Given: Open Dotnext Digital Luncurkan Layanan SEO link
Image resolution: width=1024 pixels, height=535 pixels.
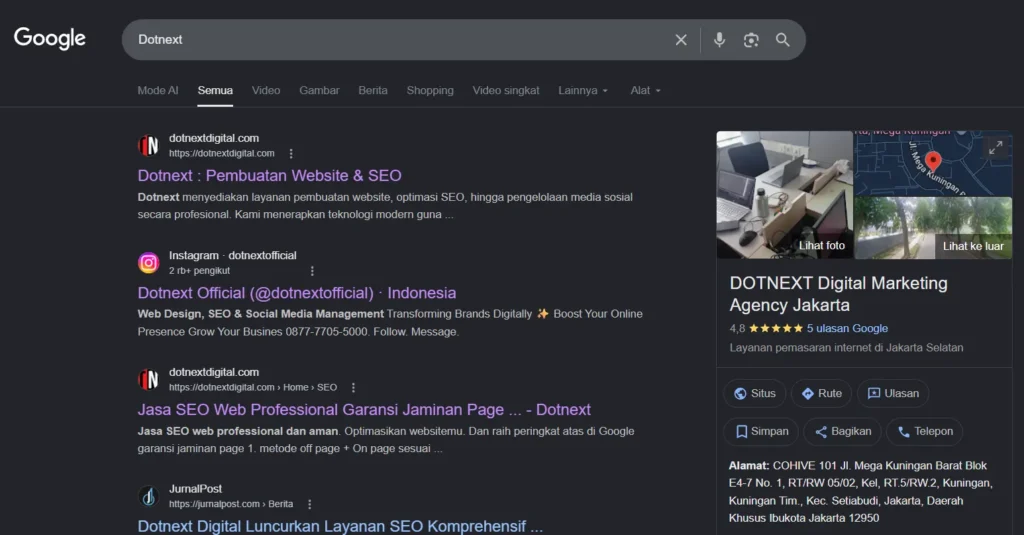Looking at the screenshot, I should click(x=340, y=526).
